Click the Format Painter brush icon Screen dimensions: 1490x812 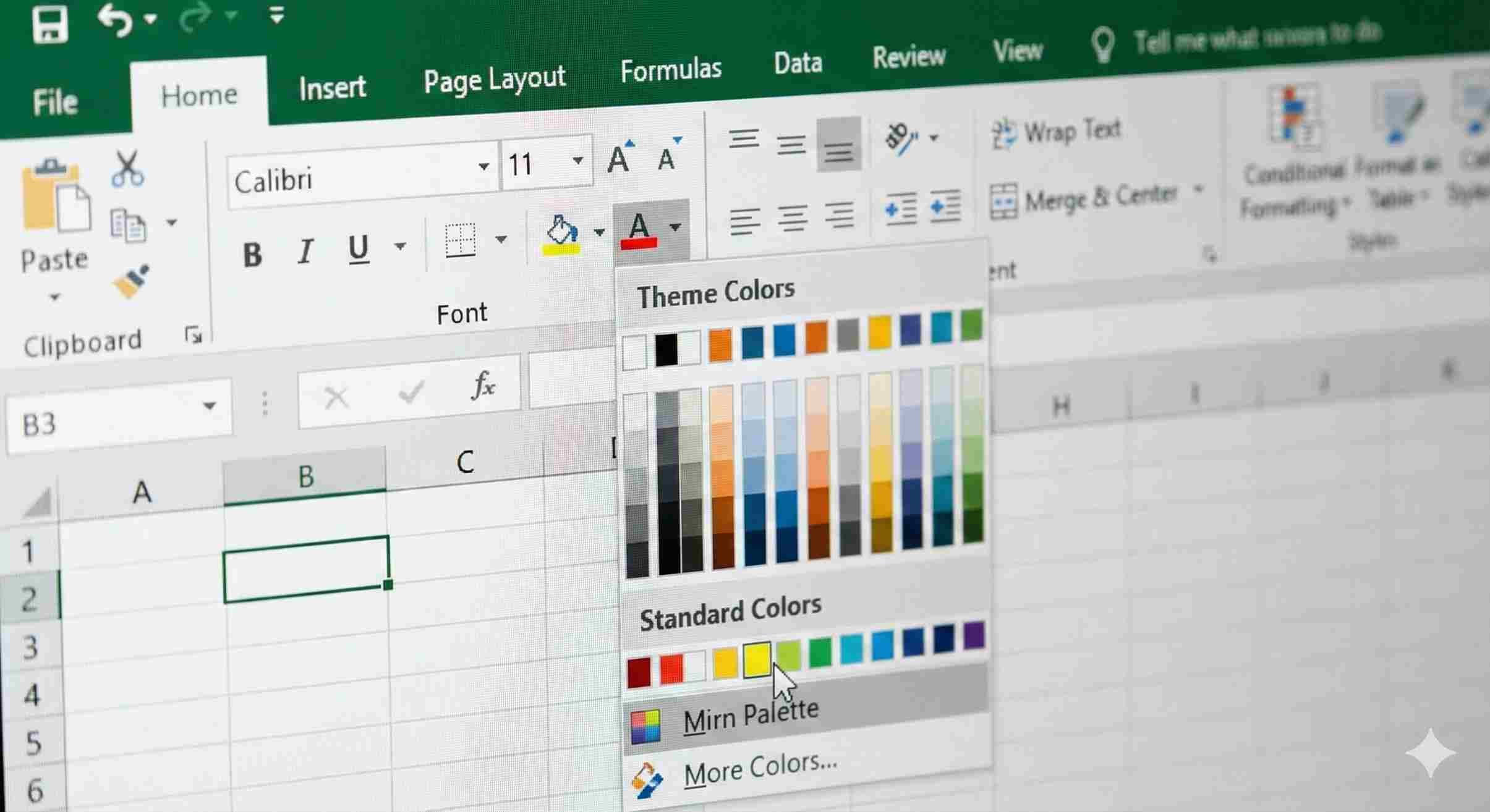[x=130, y=281]
